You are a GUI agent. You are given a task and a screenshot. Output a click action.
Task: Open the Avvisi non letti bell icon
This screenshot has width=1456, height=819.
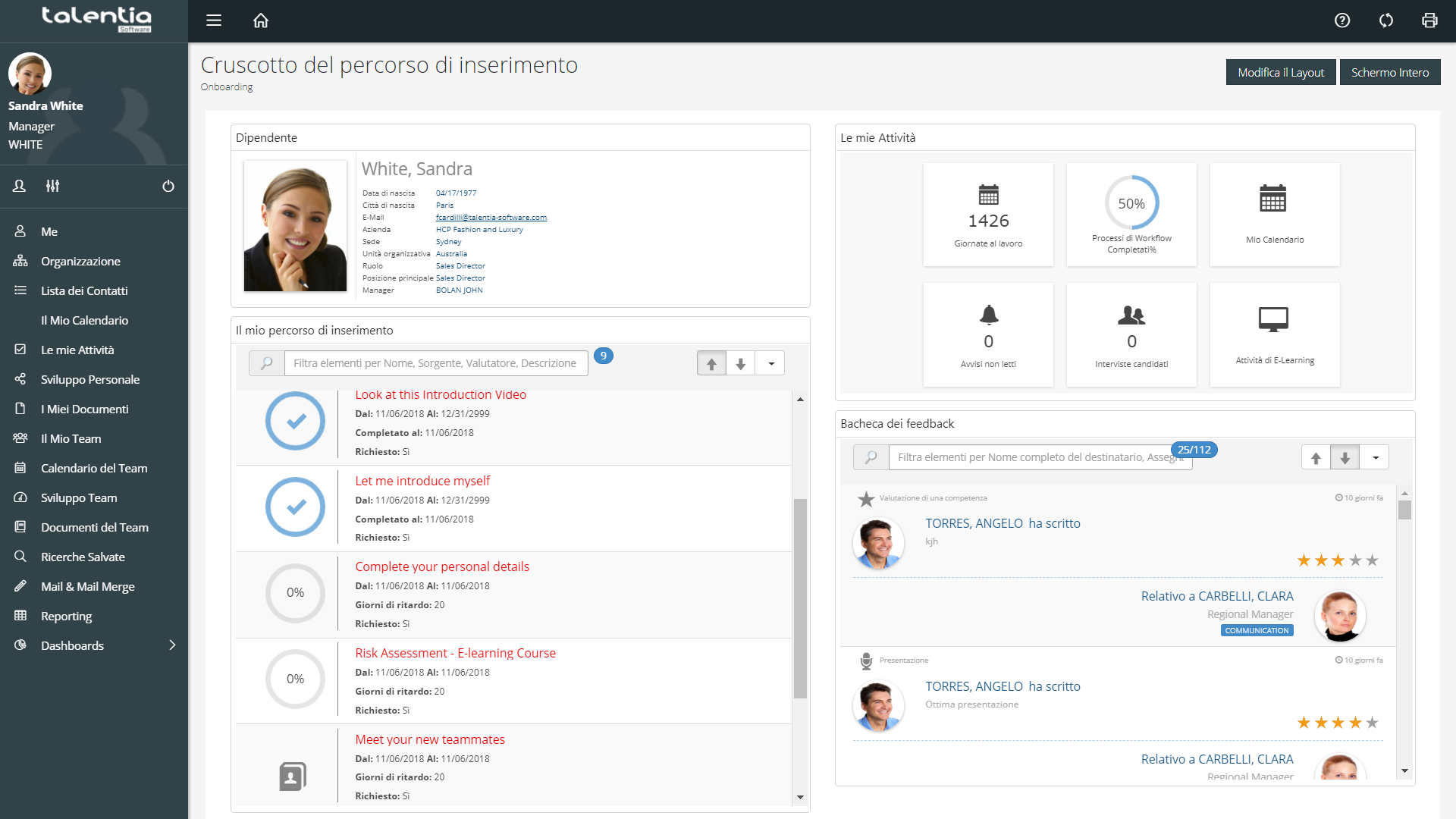coord(988,316)
